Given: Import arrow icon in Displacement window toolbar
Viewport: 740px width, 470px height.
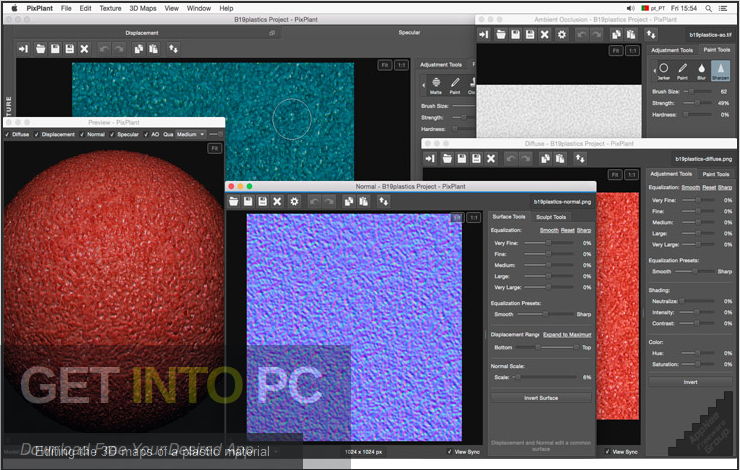Looking at the screenshot, I should [x=23, y=49].
